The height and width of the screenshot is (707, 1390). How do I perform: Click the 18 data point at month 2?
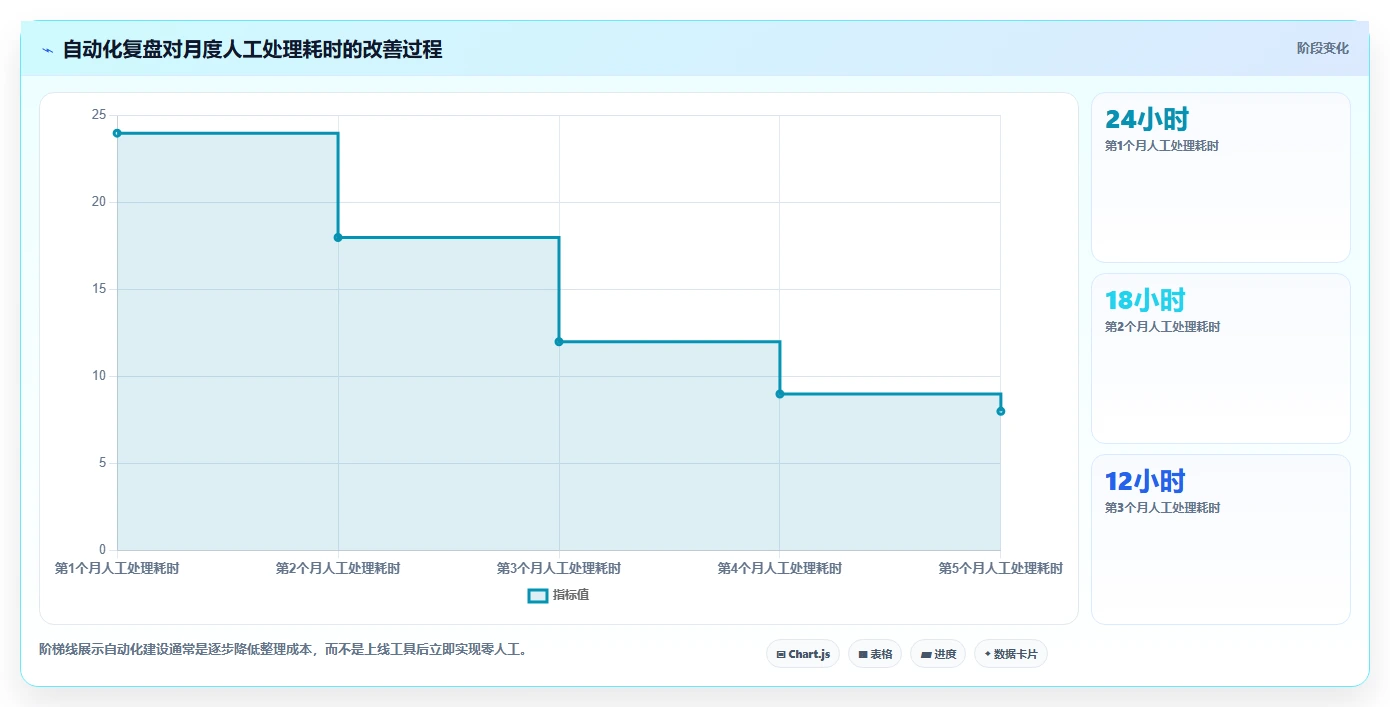tap(338, 237)
